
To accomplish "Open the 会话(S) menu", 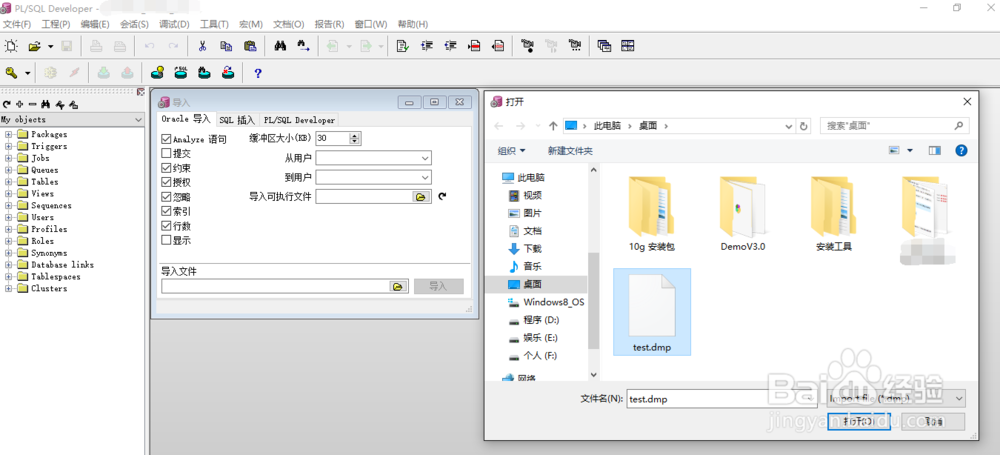I will [134, 24].
